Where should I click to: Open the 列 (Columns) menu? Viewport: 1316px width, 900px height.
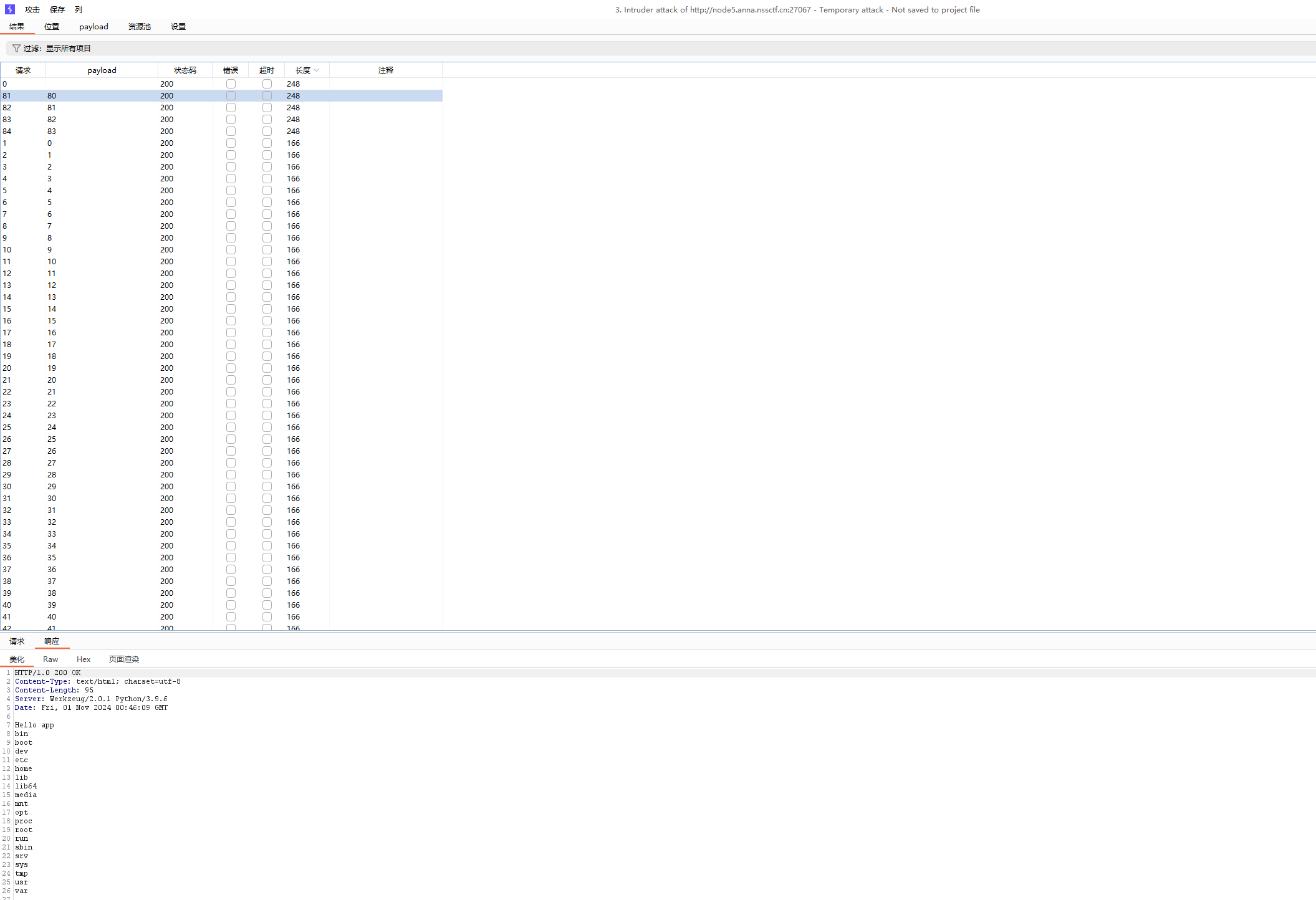pyautogui.click(x=79, y=10)
